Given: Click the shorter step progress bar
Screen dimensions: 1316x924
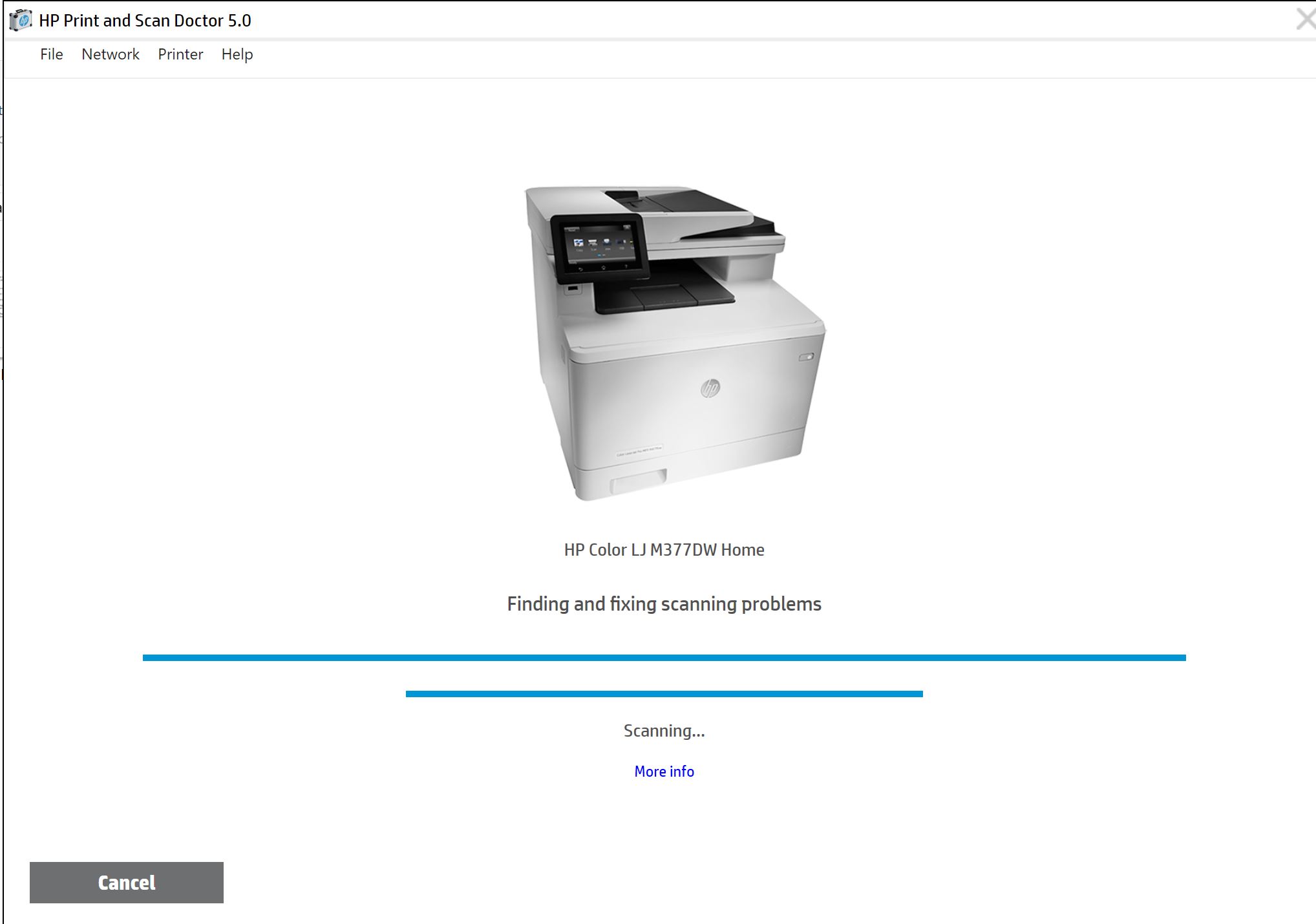Looking at the screenshot, I should click(x=664, y=694).
